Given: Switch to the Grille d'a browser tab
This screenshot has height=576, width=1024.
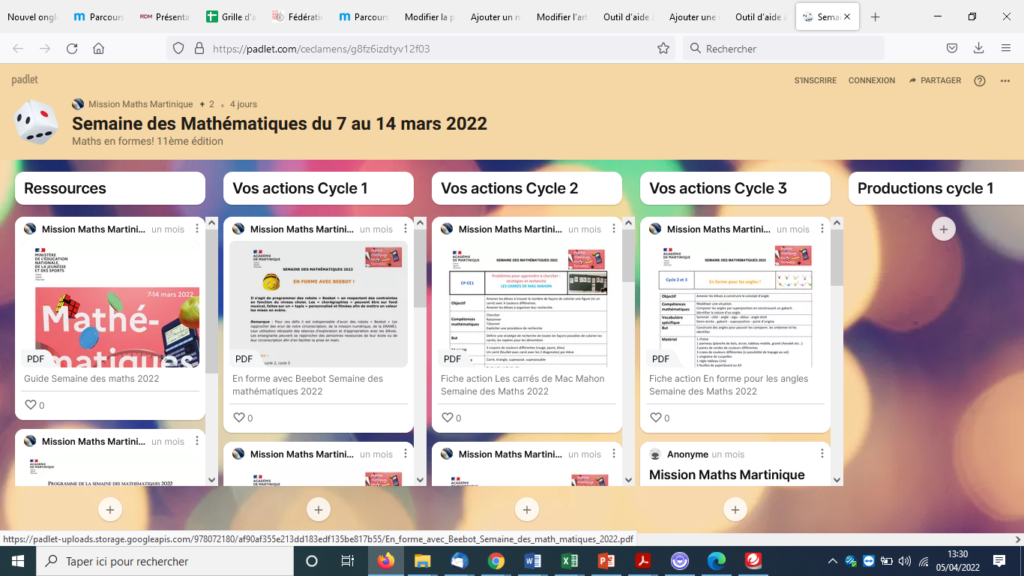Looking at the screenshot, I should point(230,17).
